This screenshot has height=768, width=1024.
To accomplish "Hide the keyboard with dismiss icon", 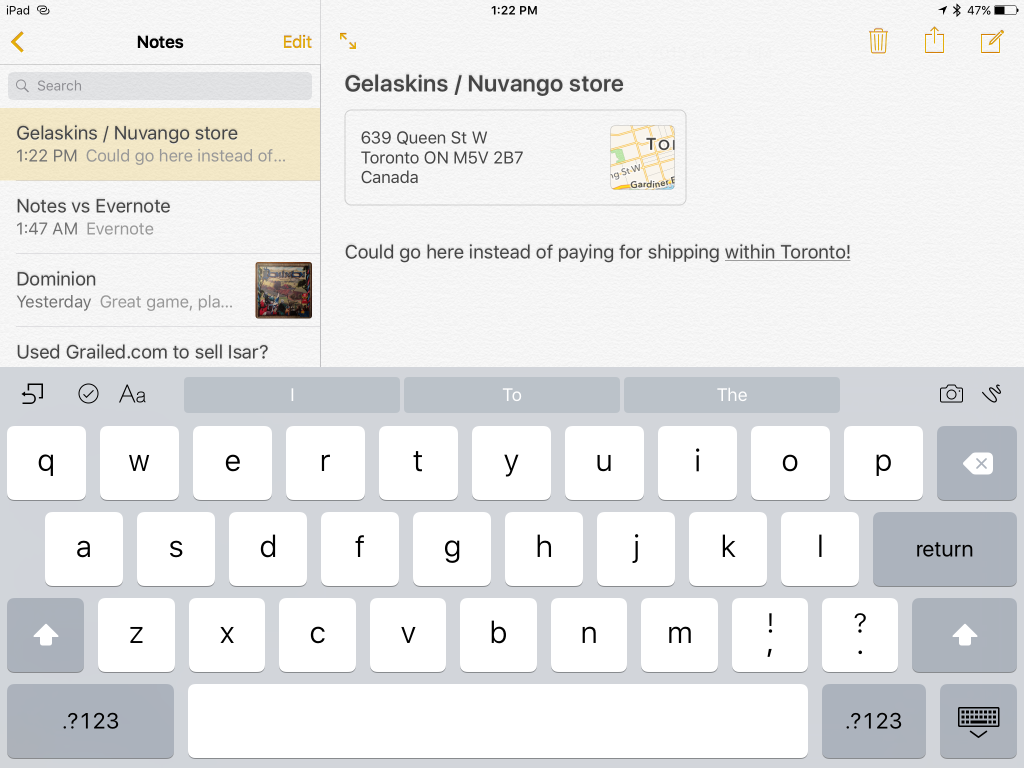I will [978, 721].
